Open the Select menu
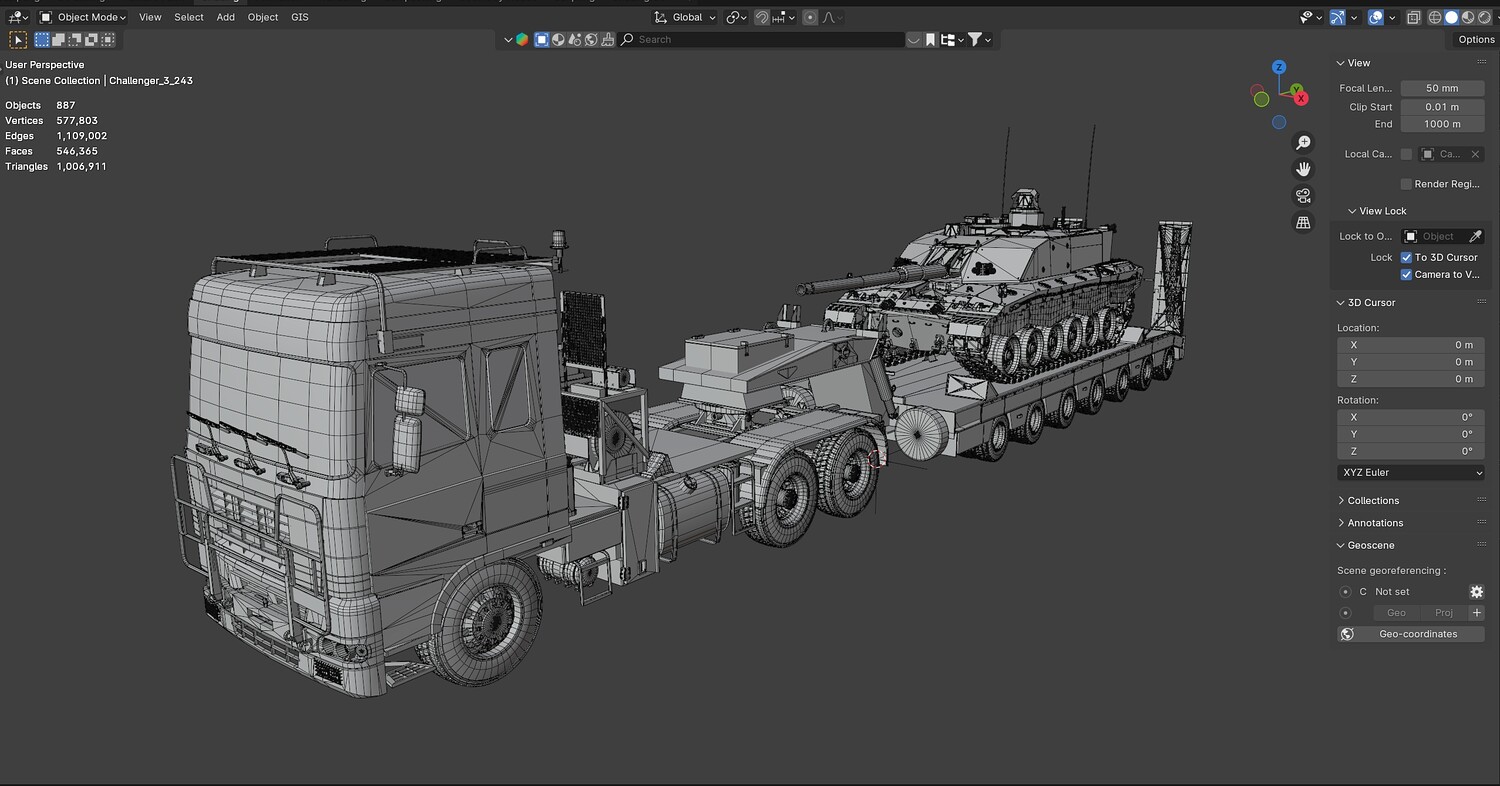This screenshot has width=1500, height=786. 189,17
